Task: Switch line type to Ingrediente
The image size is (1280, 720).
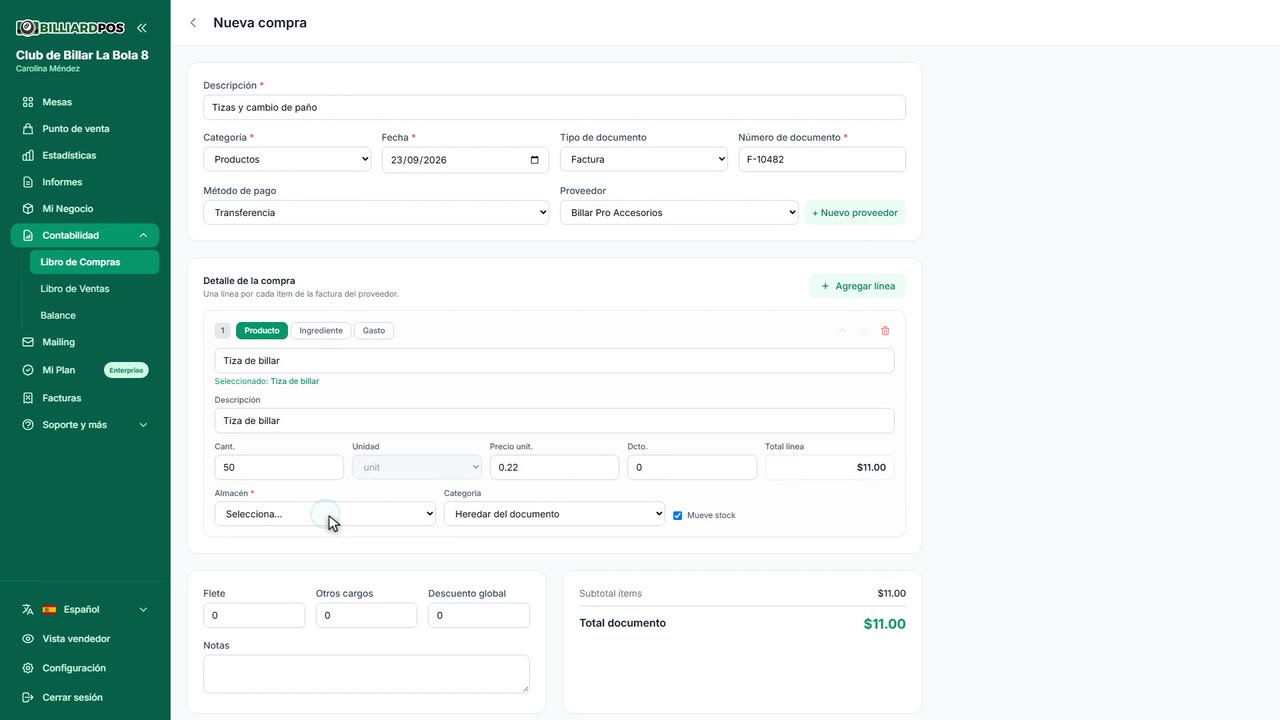Action: coord(321,331)
